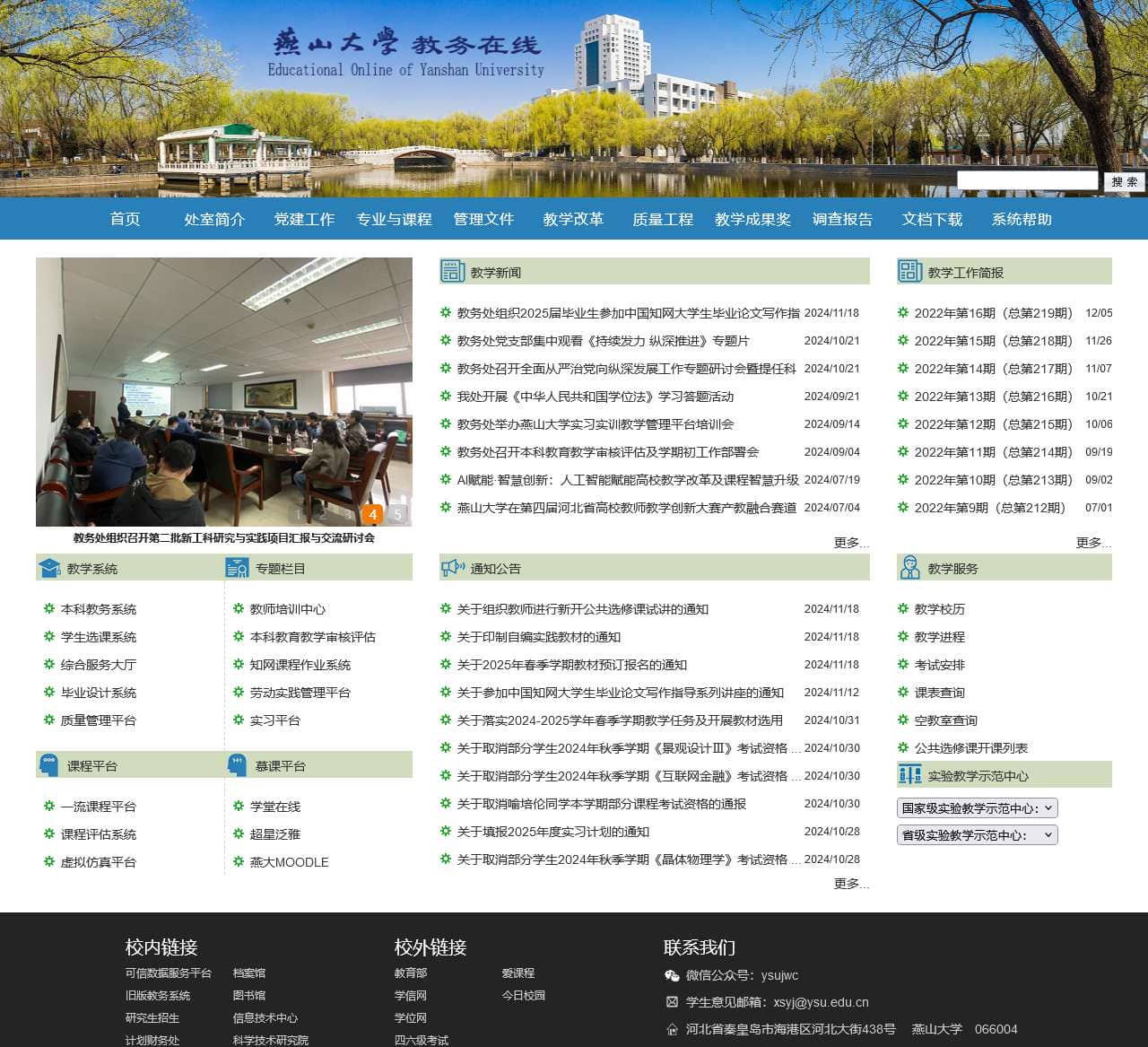Open the 本科教务系统 link
Viewport: 1148px width, 1047px height.
97,609
